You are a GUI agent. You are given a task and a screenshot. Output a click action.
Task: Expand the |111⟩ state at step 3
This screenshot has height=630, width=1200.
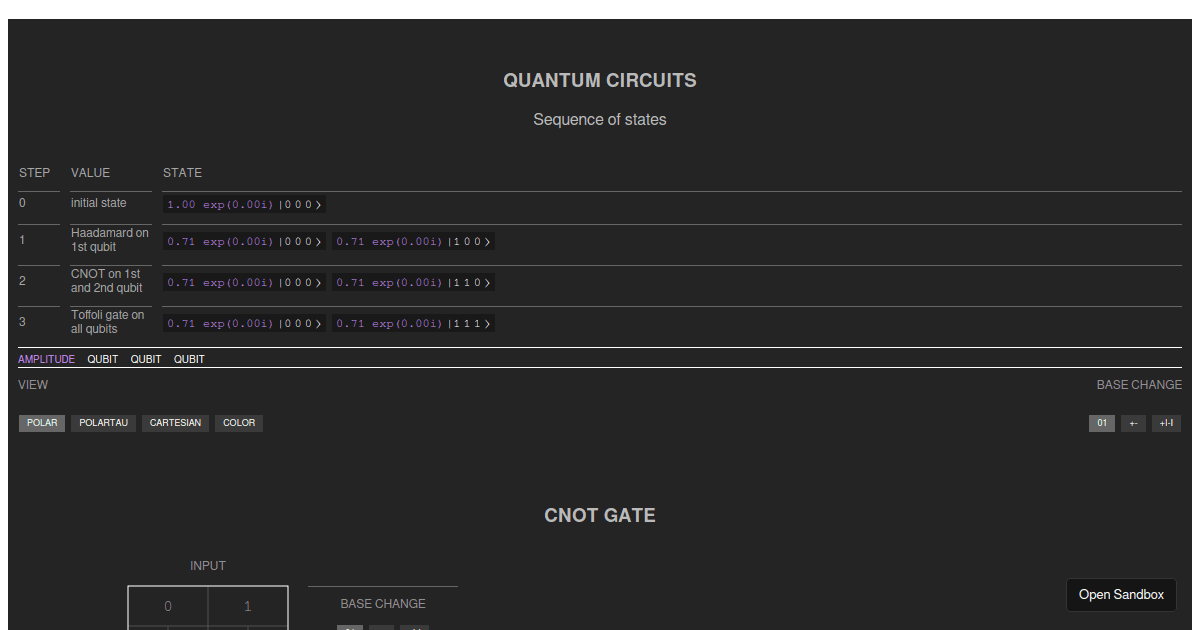point(413,323)
